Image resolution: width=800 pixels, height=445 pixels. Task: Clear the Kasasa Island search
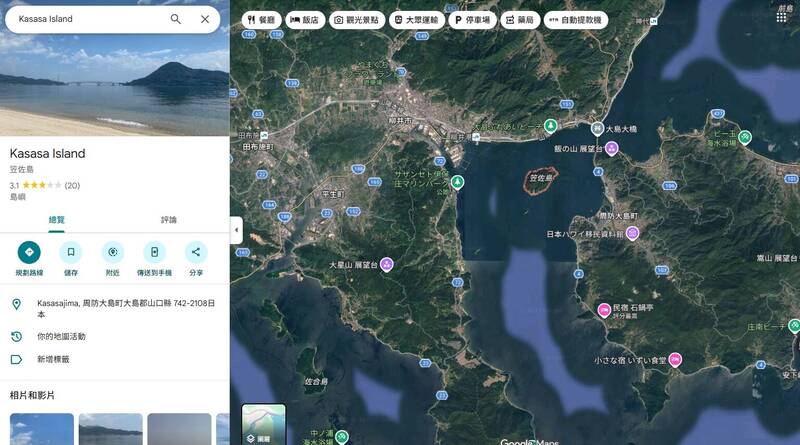click(205, 19)
